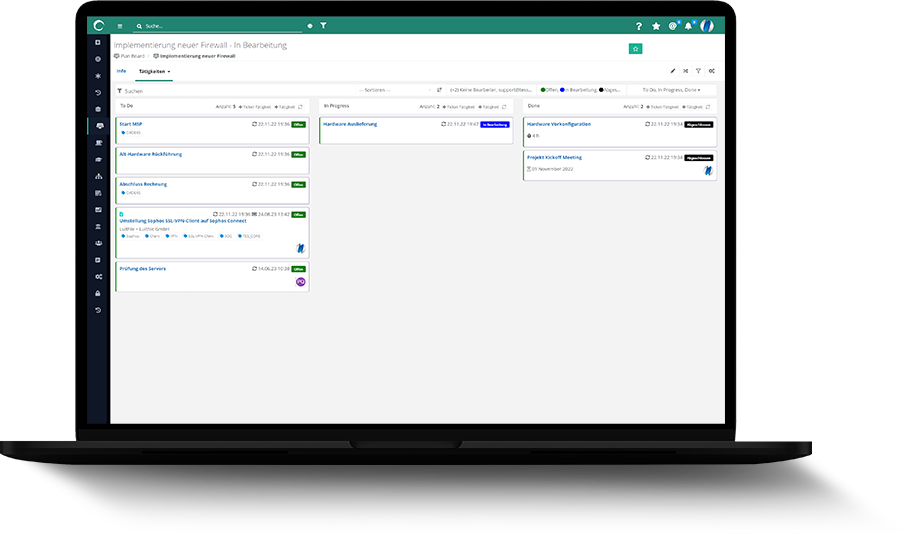This screenshot has width=906, height=535.
Task: Open the 'To Do, In Progress, Done' column dropdown
Action: point(671,90)
